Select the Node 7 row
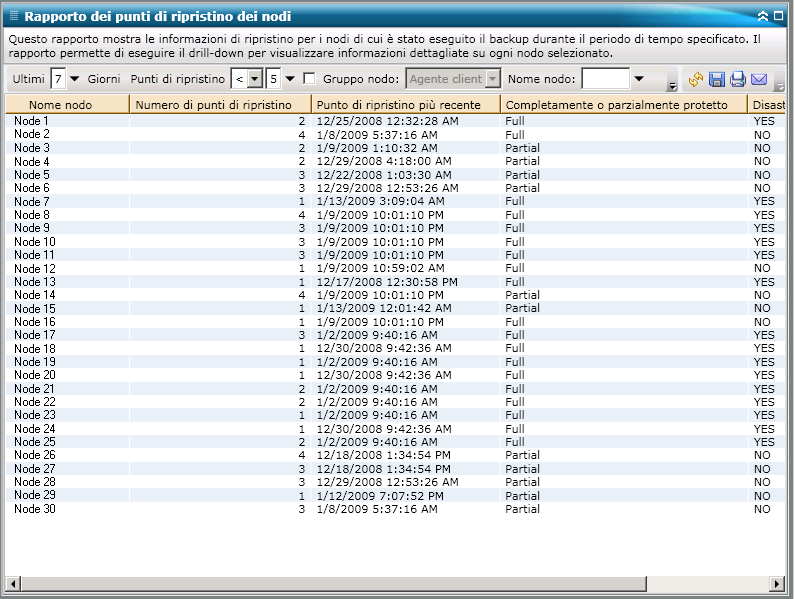This screenshot has height=599, width=795. (x=395, y=201)
